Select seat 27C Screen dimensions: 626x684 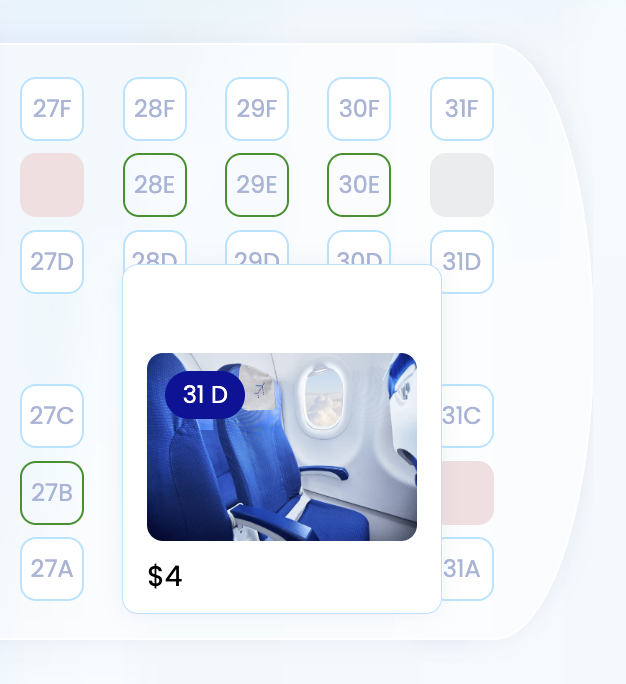52,415
